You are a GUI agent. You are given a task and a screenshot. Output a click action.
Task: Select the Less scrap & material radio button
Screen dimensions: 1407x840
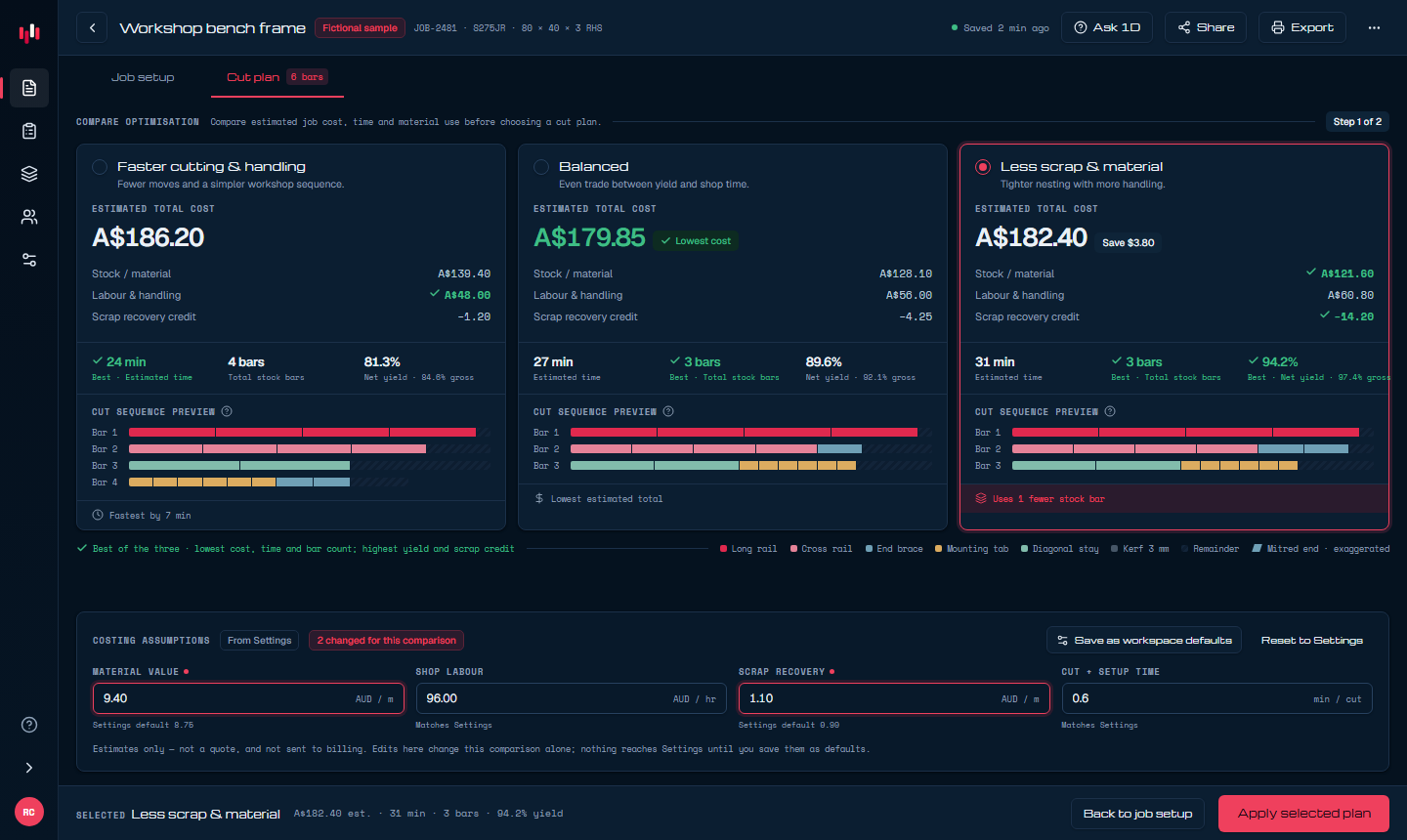983,167
